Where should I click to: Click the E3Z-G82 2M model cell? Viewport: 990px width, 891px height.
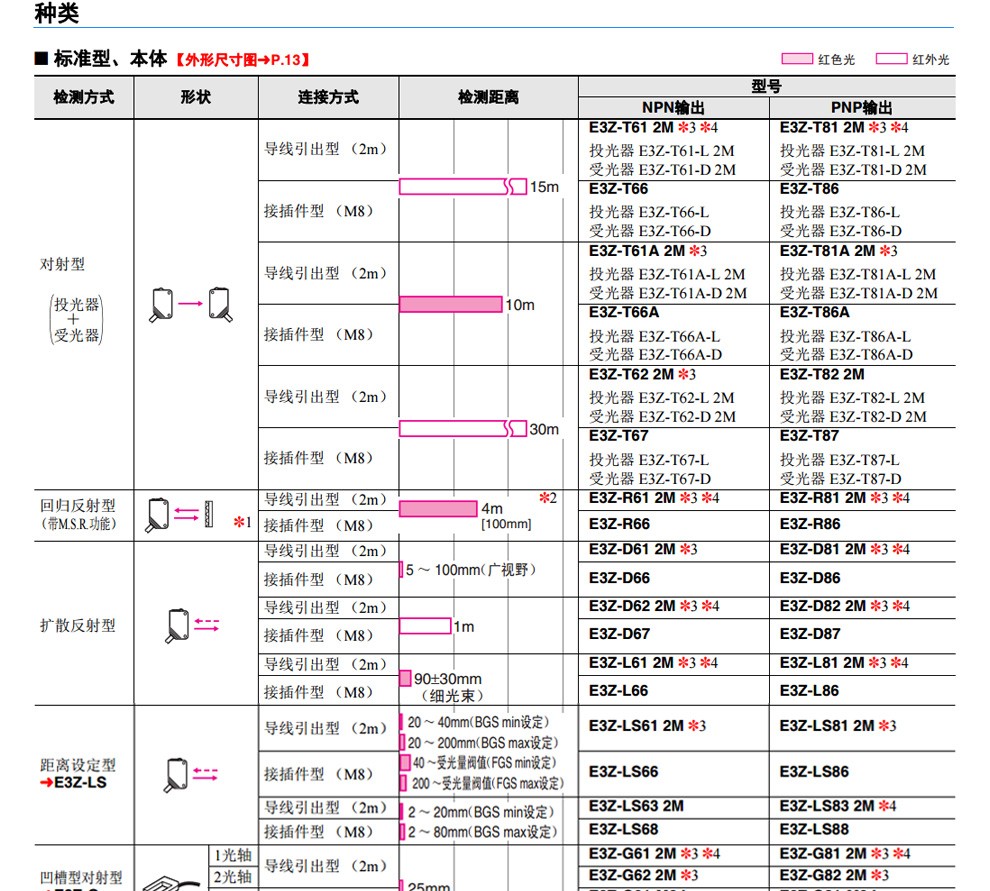862,876
